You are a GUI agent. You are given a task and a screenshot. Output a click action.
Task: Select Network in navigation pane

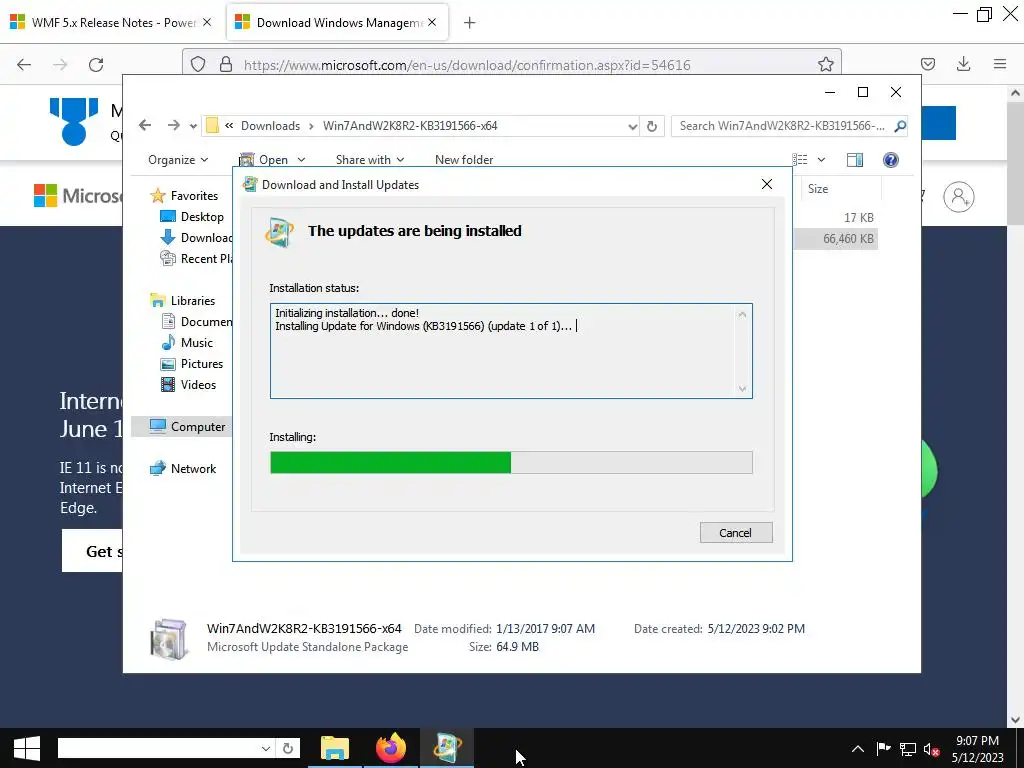point(184,469)
